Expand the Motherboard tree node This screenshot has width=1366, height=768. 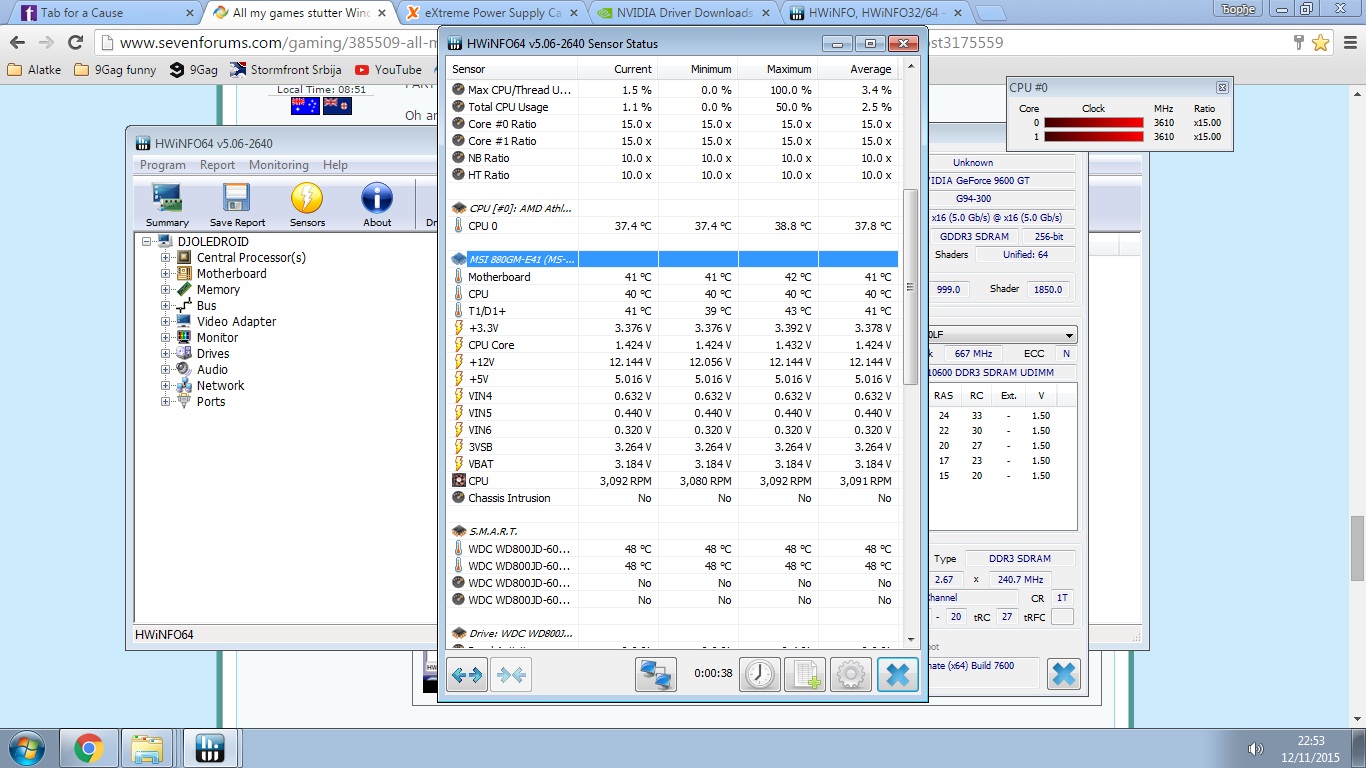(x=166, y=274)
